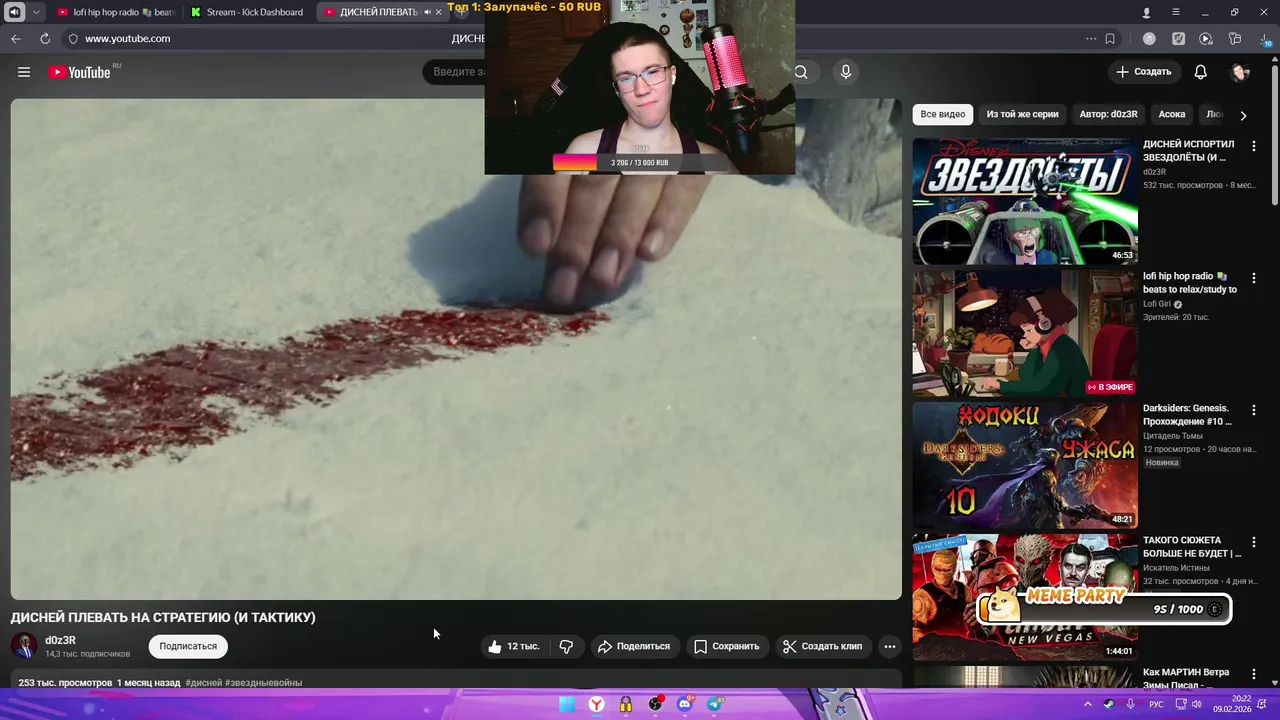Open downloads icon with badge 10
Viewport: 1280px width, 720px height.
[1265, 40]
